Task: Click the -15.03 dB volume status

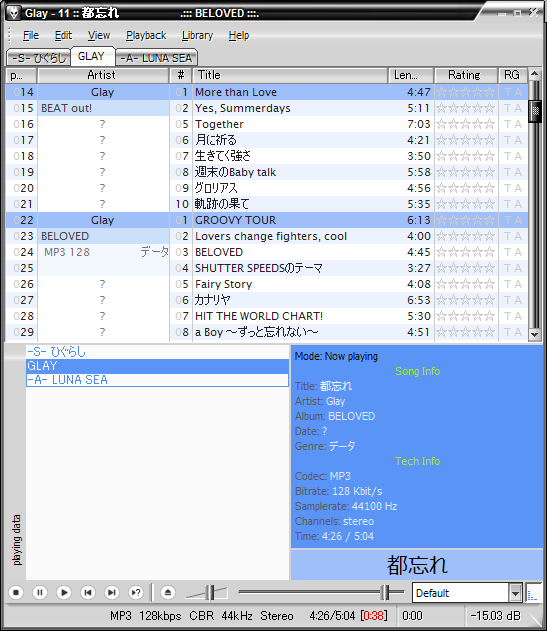Action: click(495, 616)
